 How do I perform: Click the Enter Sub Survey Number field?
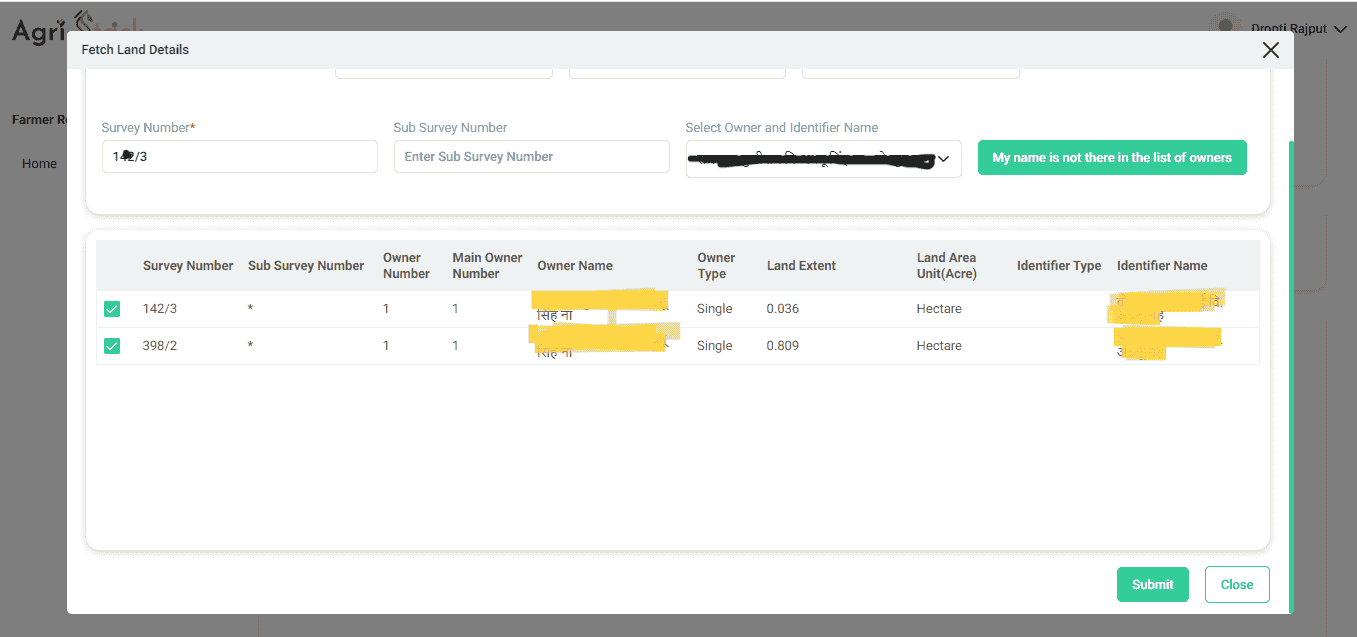[531, 157]
